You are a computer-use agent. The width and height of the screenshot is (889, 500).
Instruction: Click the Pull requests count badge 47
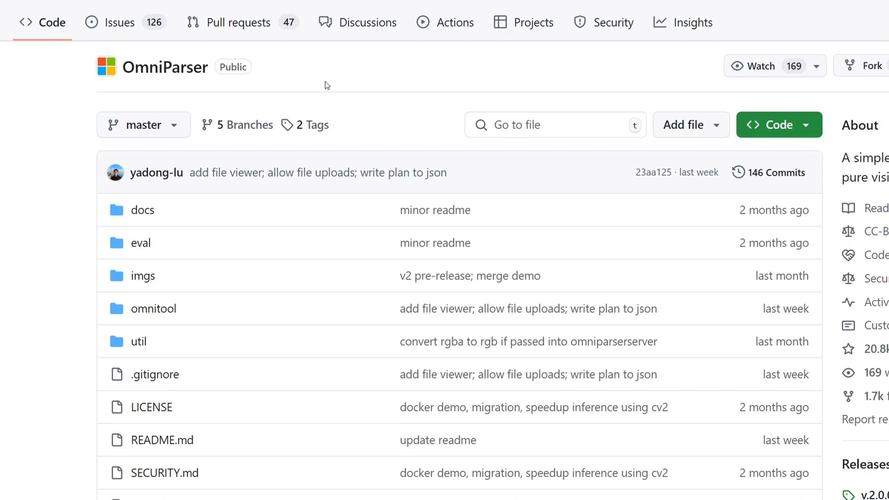(289, 22)
